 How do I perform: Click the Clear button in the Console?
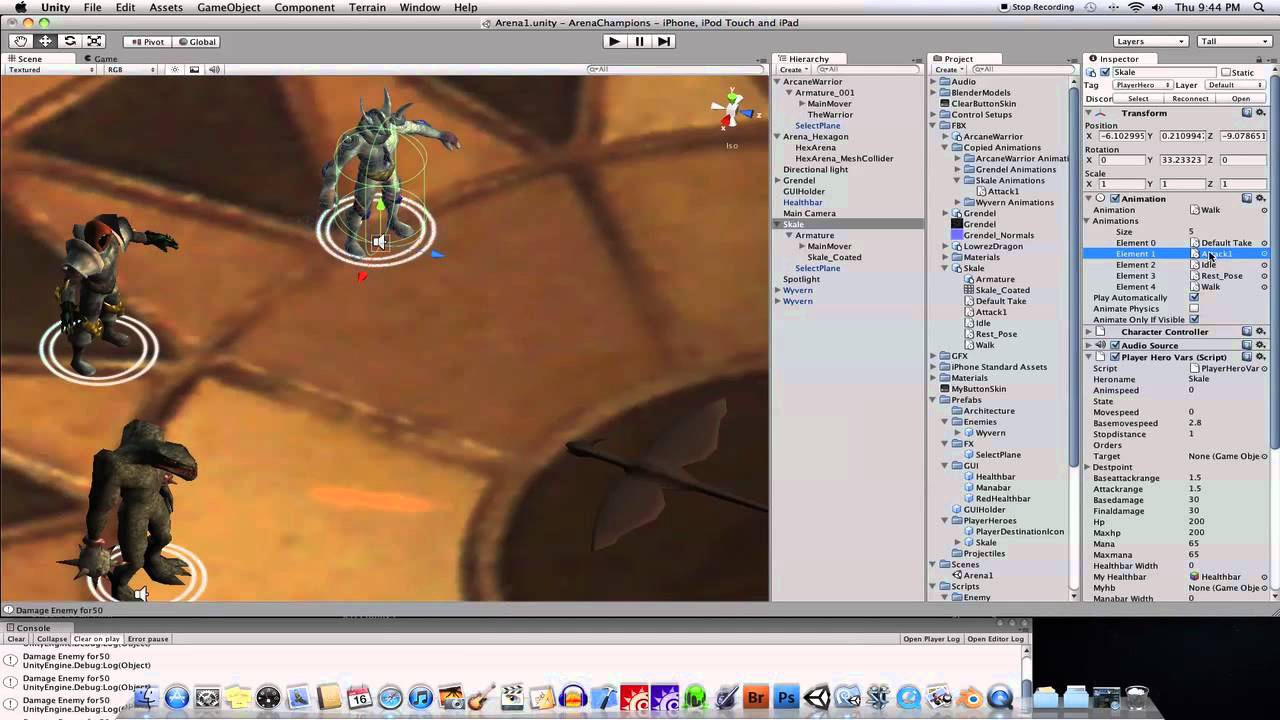(15, 638)
